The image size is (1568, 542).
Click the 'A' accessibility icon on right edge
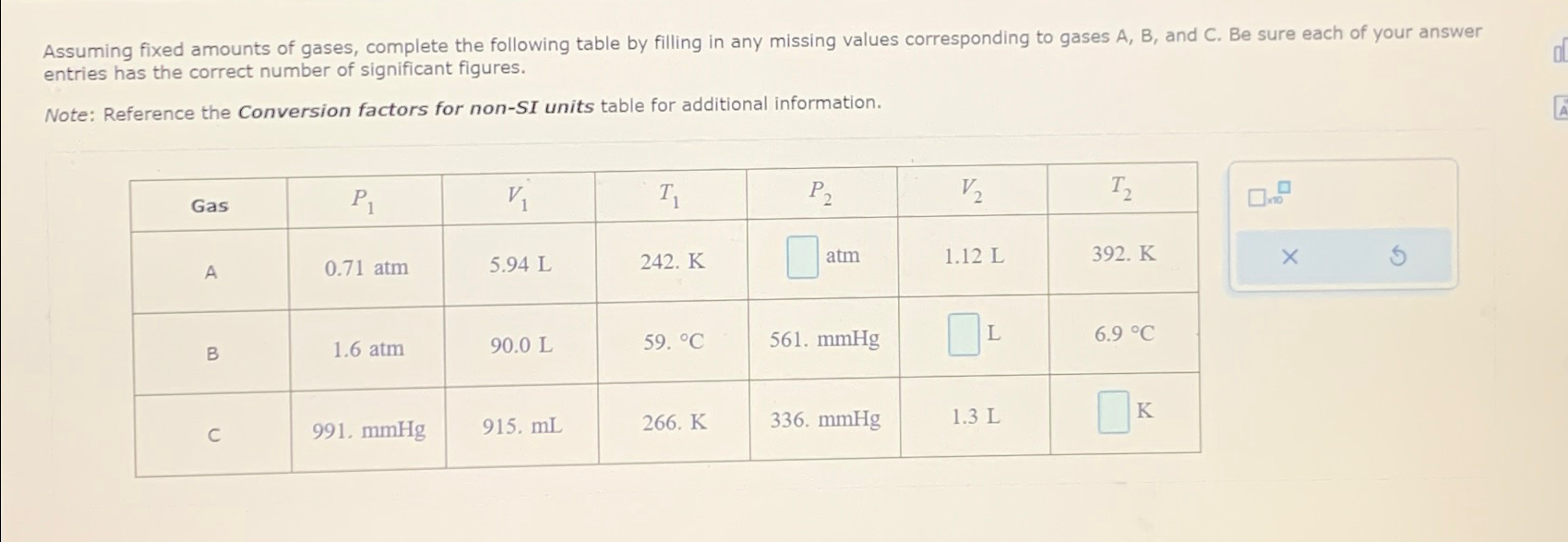coord(1562,108)
